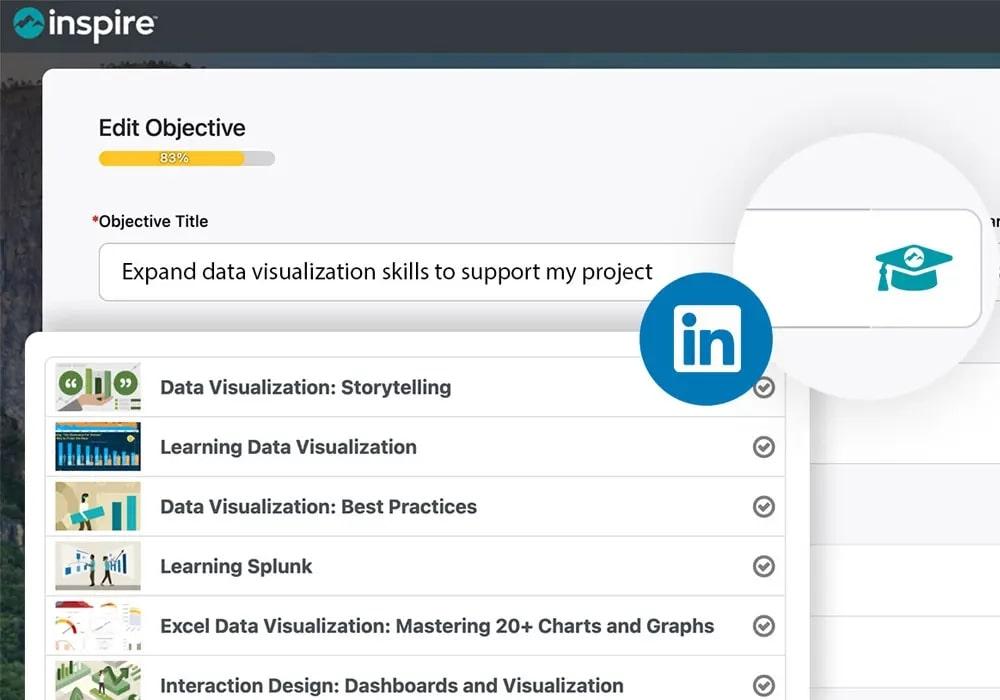Screen dimensions: 1000x700
Task: Click the graduation cap learning icon
Action: point(913,267)
